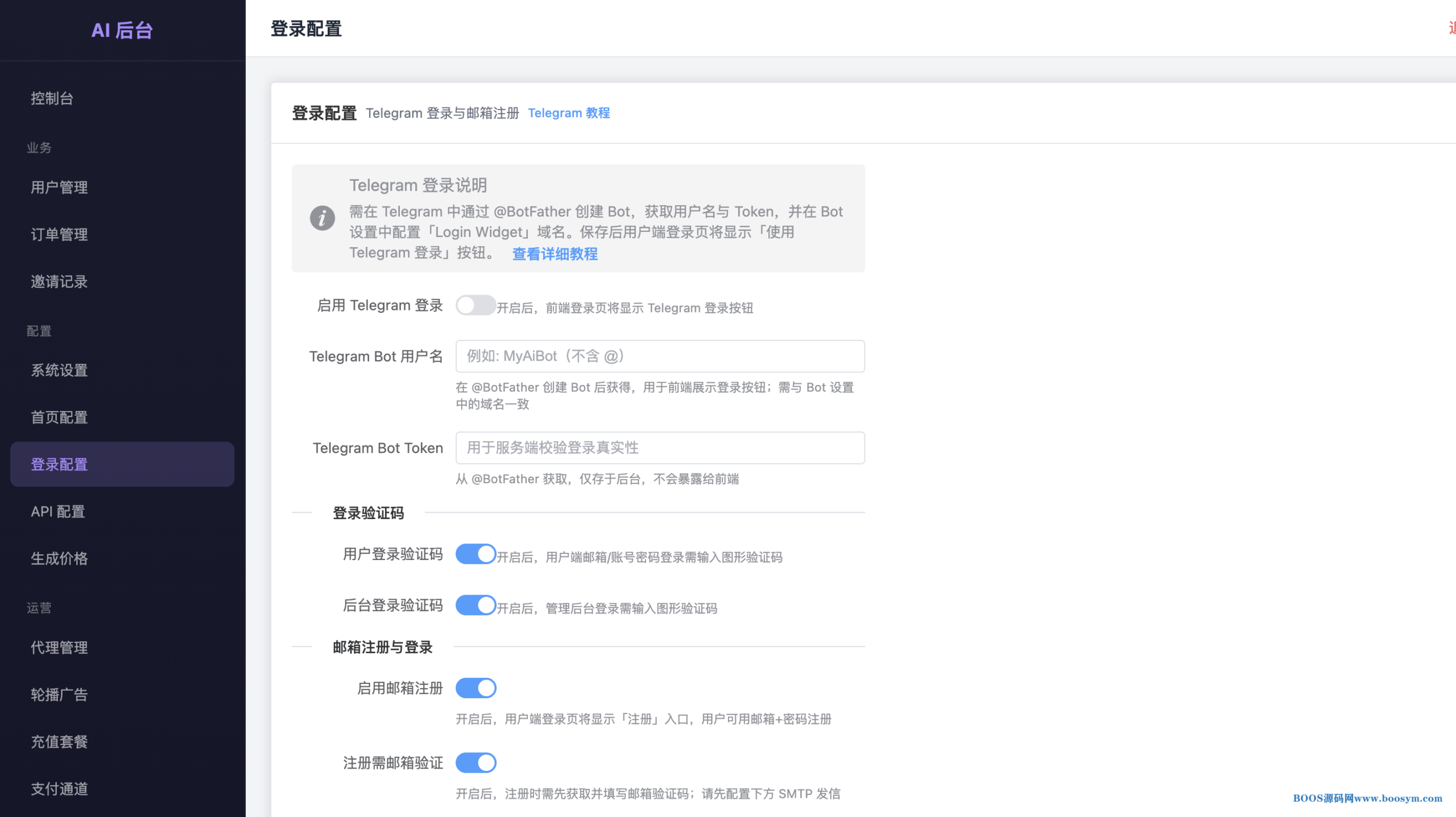This screenshot has height=817, width=1456.
Task: Click the AI 后台 logo title
Action: (x=122, y=30)
